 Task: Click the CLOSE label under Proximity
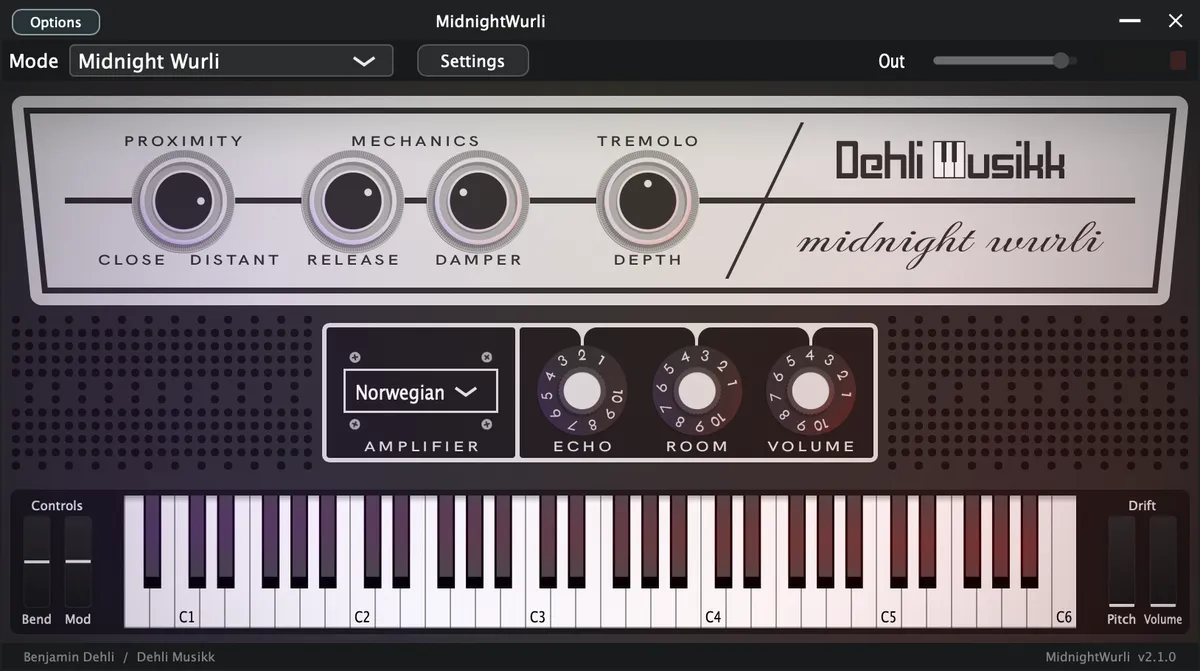pos(132,260)
